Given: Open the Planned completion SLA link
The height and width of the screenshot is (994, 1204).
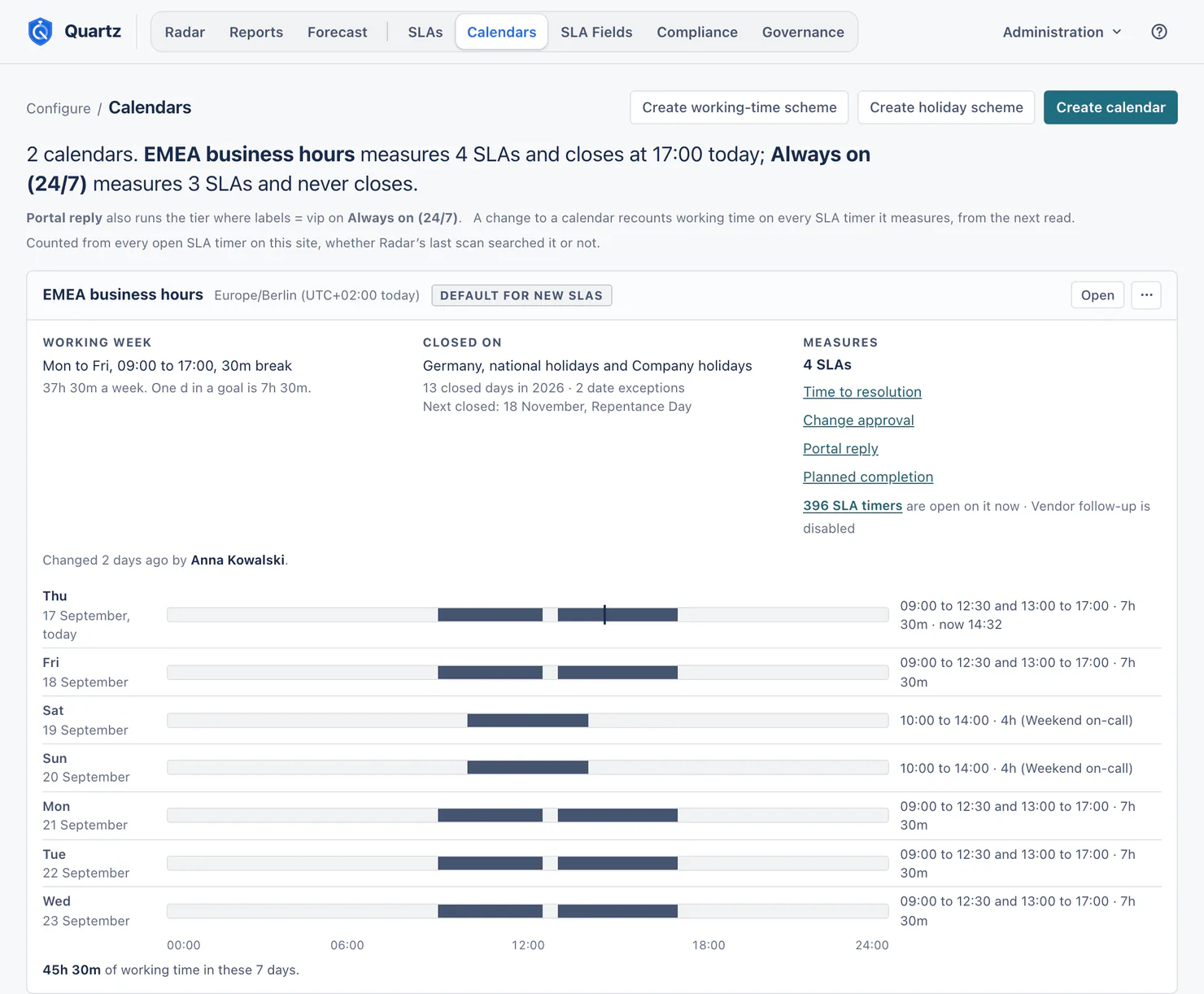Looking at the screenshot, I should coord(868,477).
